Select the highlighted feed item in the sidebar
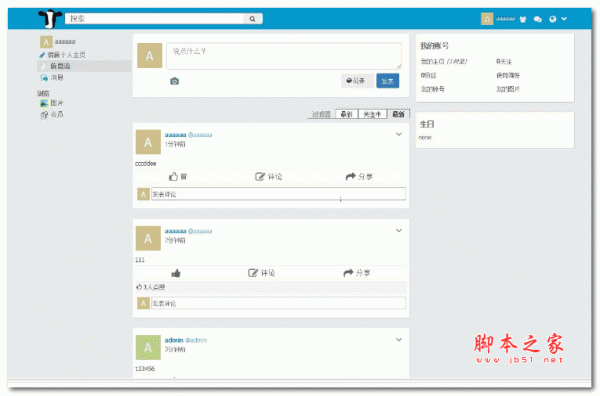This screenshot has height=396, width=600. click(x=84, y=66)
